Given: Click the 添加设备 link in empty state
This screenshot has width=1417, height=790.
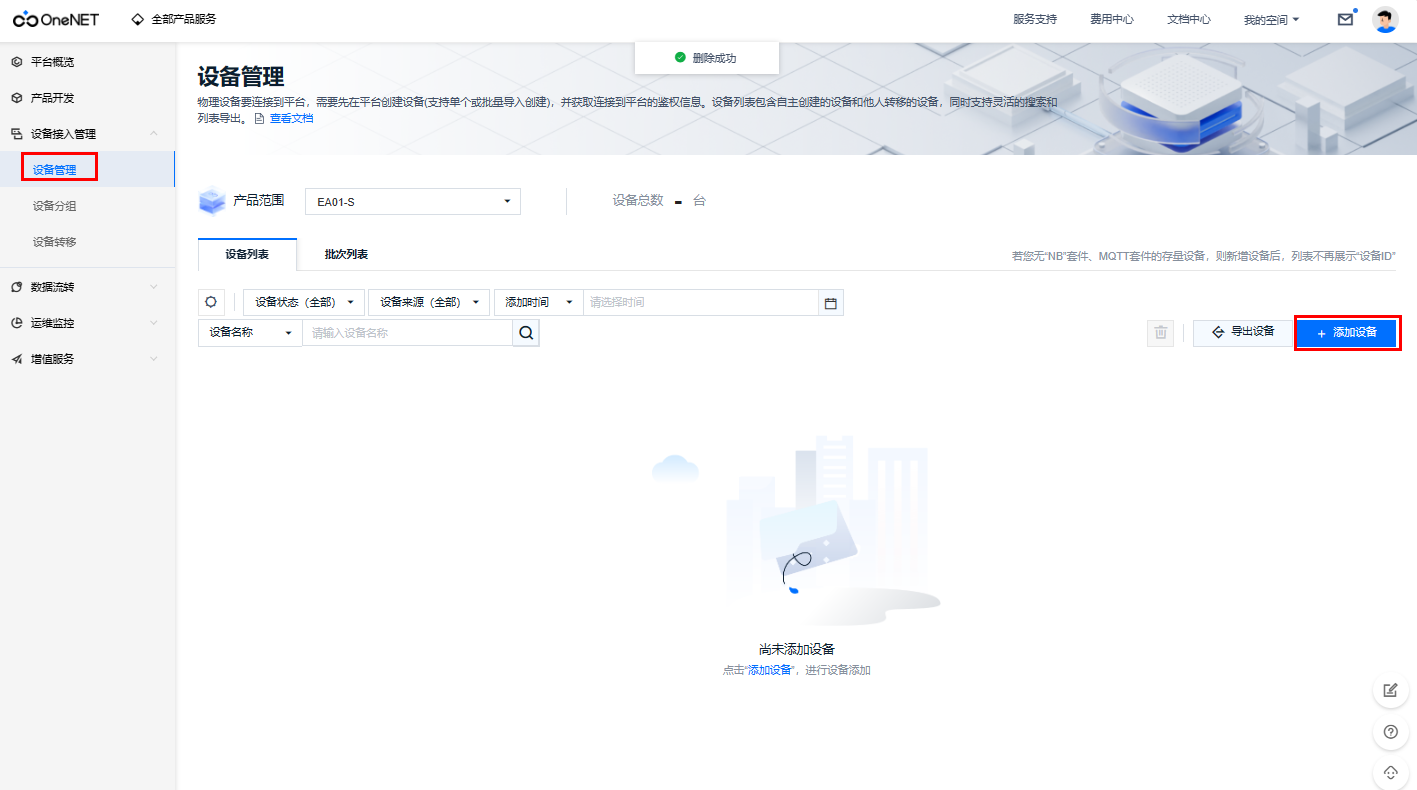Looking at the screenshot, I should tap(770, 670).
